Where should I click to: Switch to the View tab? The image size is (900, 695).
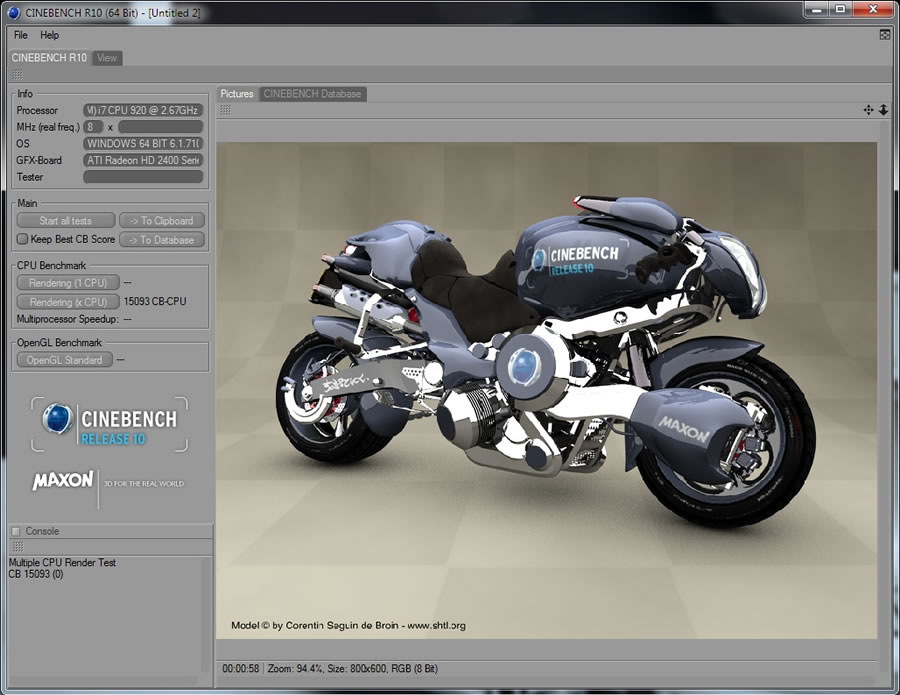tap(107, 58)
